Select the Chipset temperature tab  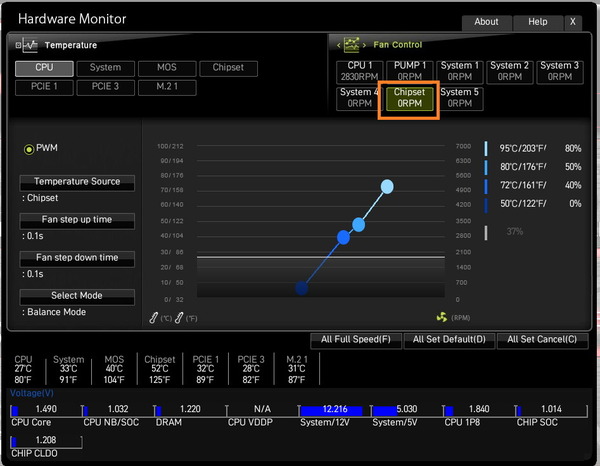[228, 68]
